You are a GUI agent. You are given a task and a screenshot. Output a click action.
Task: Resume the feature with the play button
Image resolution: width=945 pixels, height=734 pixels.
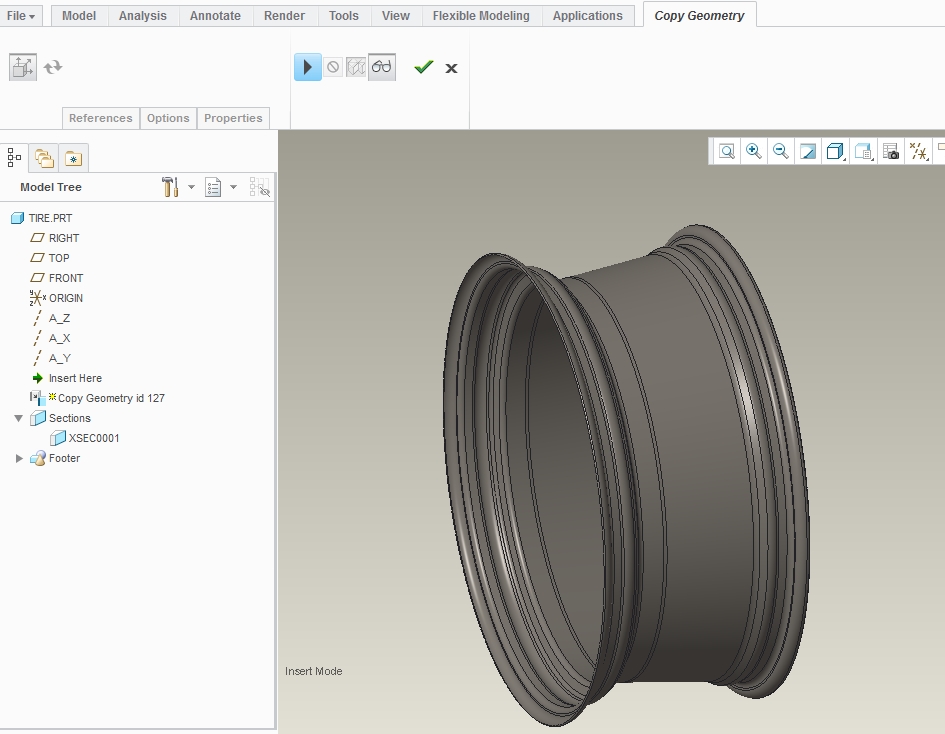click(307, 67)
